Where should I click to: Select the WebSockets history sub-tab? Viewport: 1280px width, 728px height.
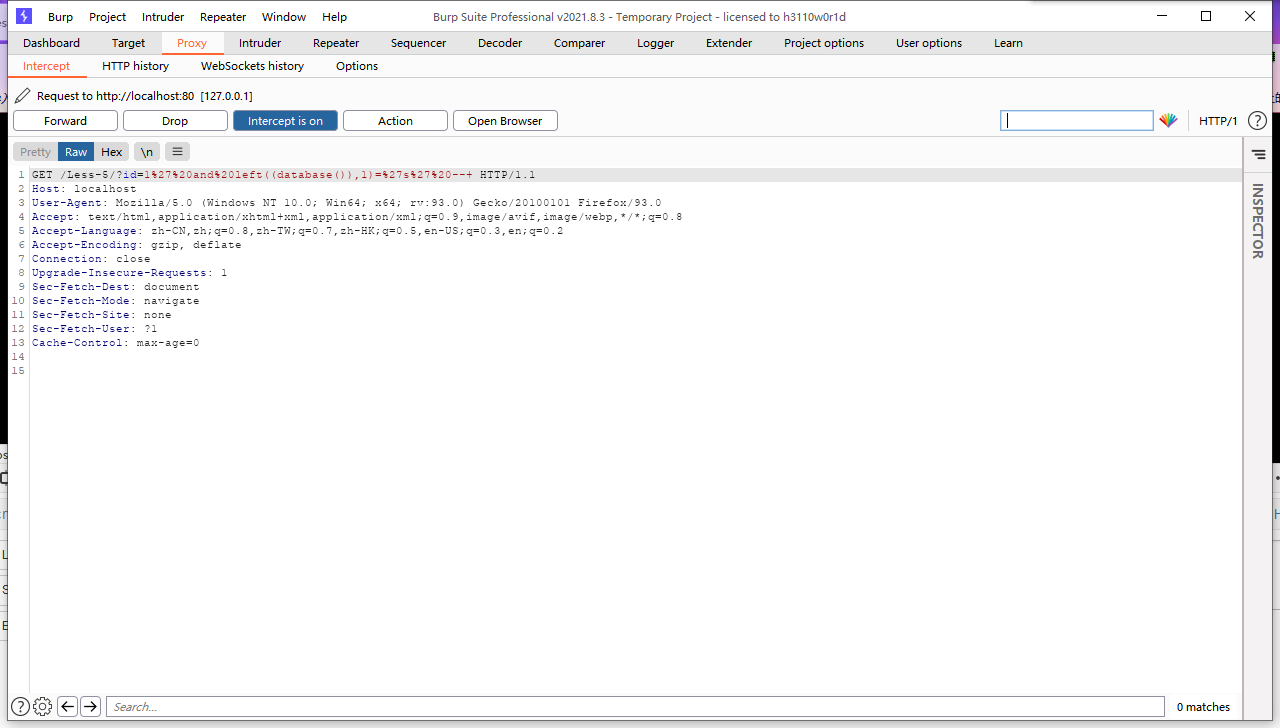click(252, 66)
